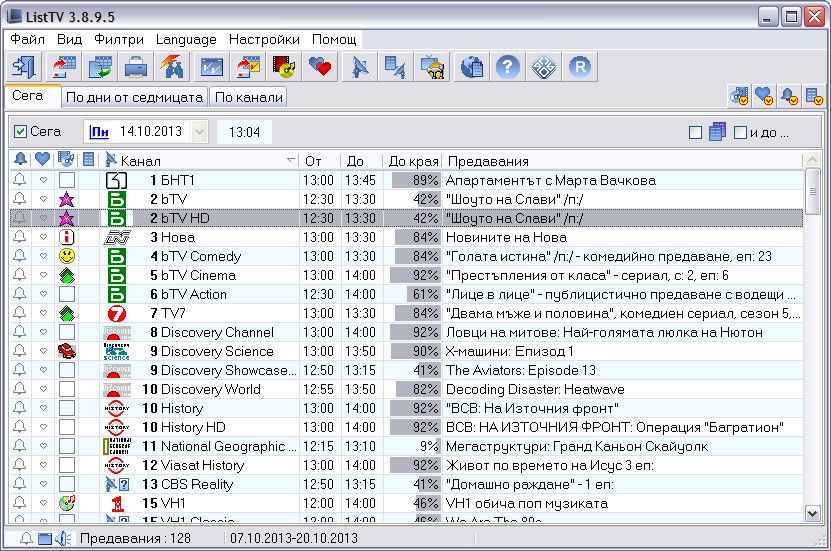Image resolution: width=831 pixels, height=551 pixels.
Task: Open search with the binoculars icon
Action: click(x=172, y=67)
